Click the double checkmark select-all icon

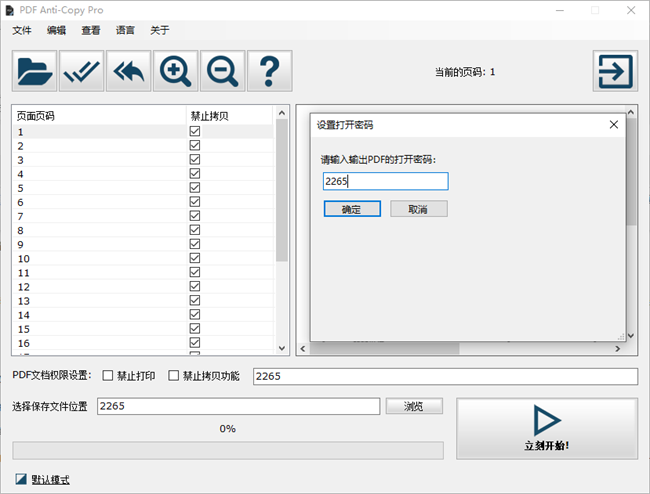pos(82,71)
